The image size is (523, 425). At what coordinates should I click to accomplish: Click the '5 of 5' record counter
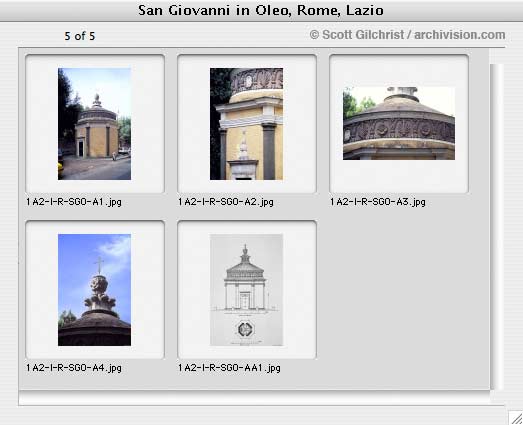point(80,36)
